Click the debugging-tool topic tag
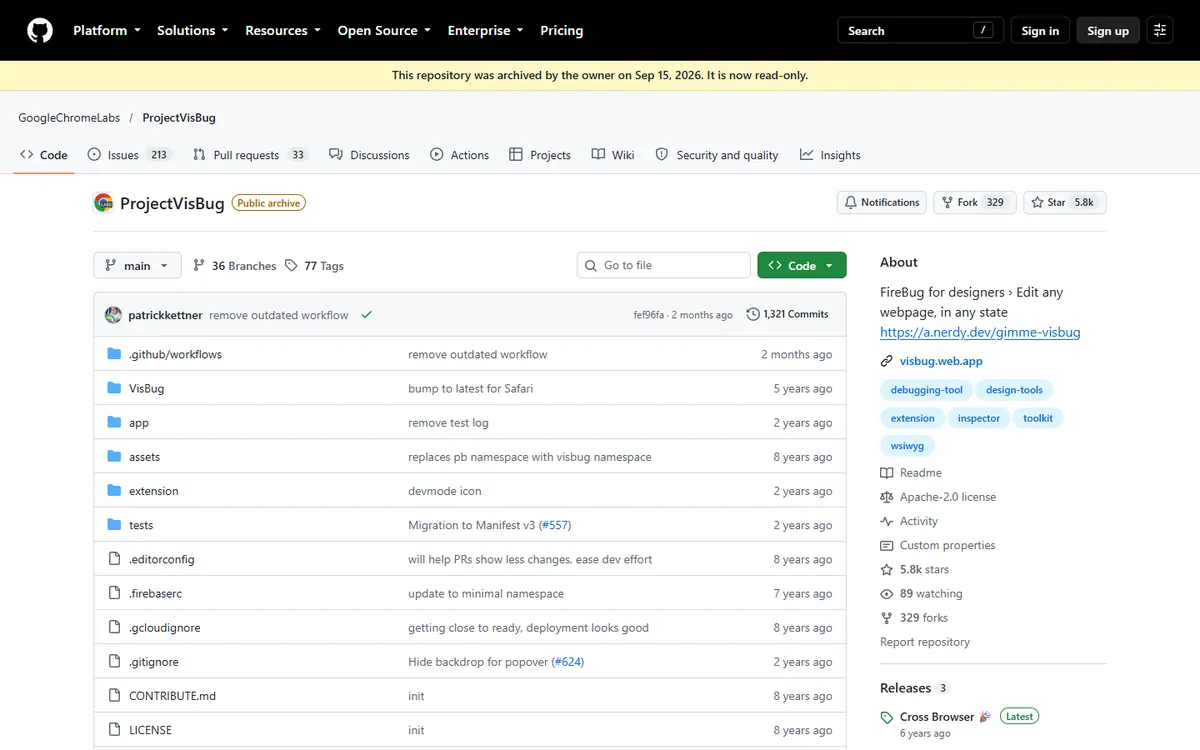 click(927, 390)
